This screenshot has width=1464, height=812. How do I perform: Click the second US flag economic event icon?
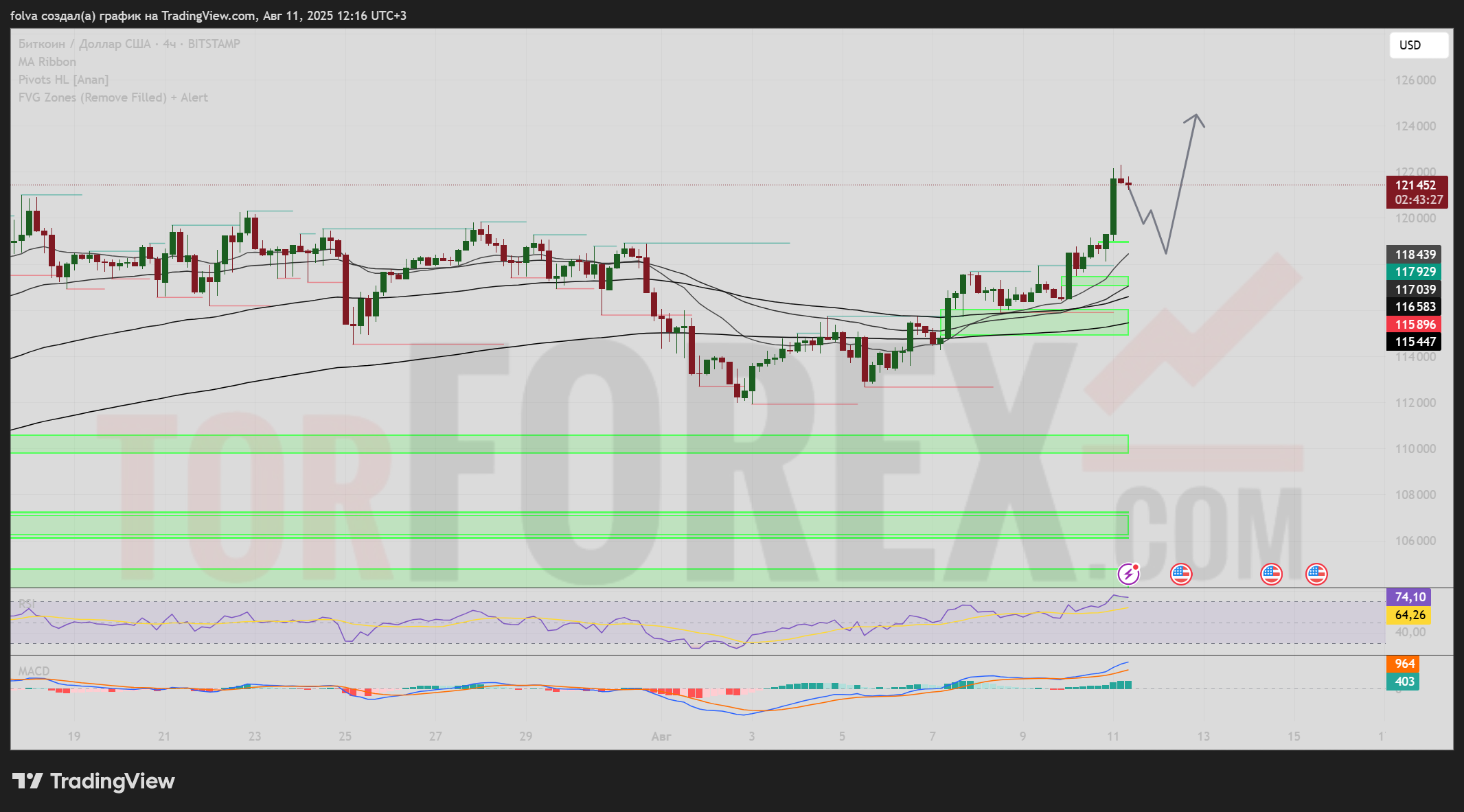[x=1271, y=574]
